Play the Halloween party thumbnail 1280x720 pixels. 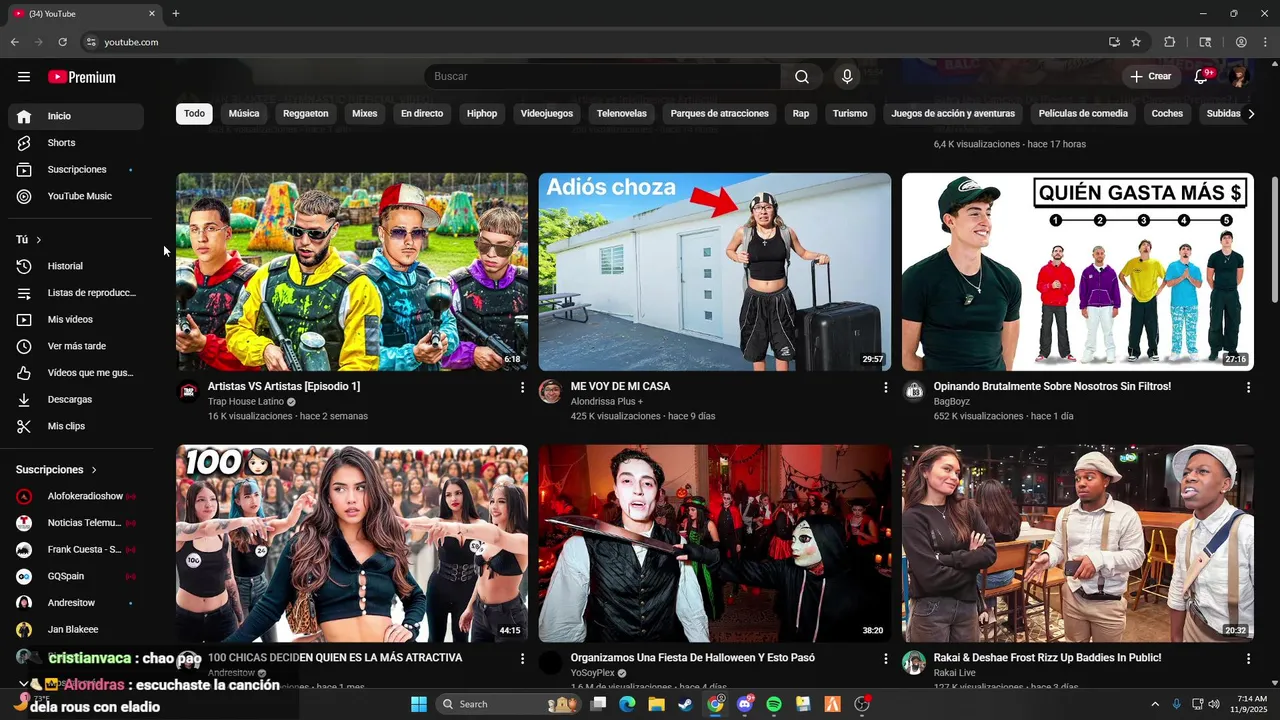pyautogui.click(x=715, y=544)
